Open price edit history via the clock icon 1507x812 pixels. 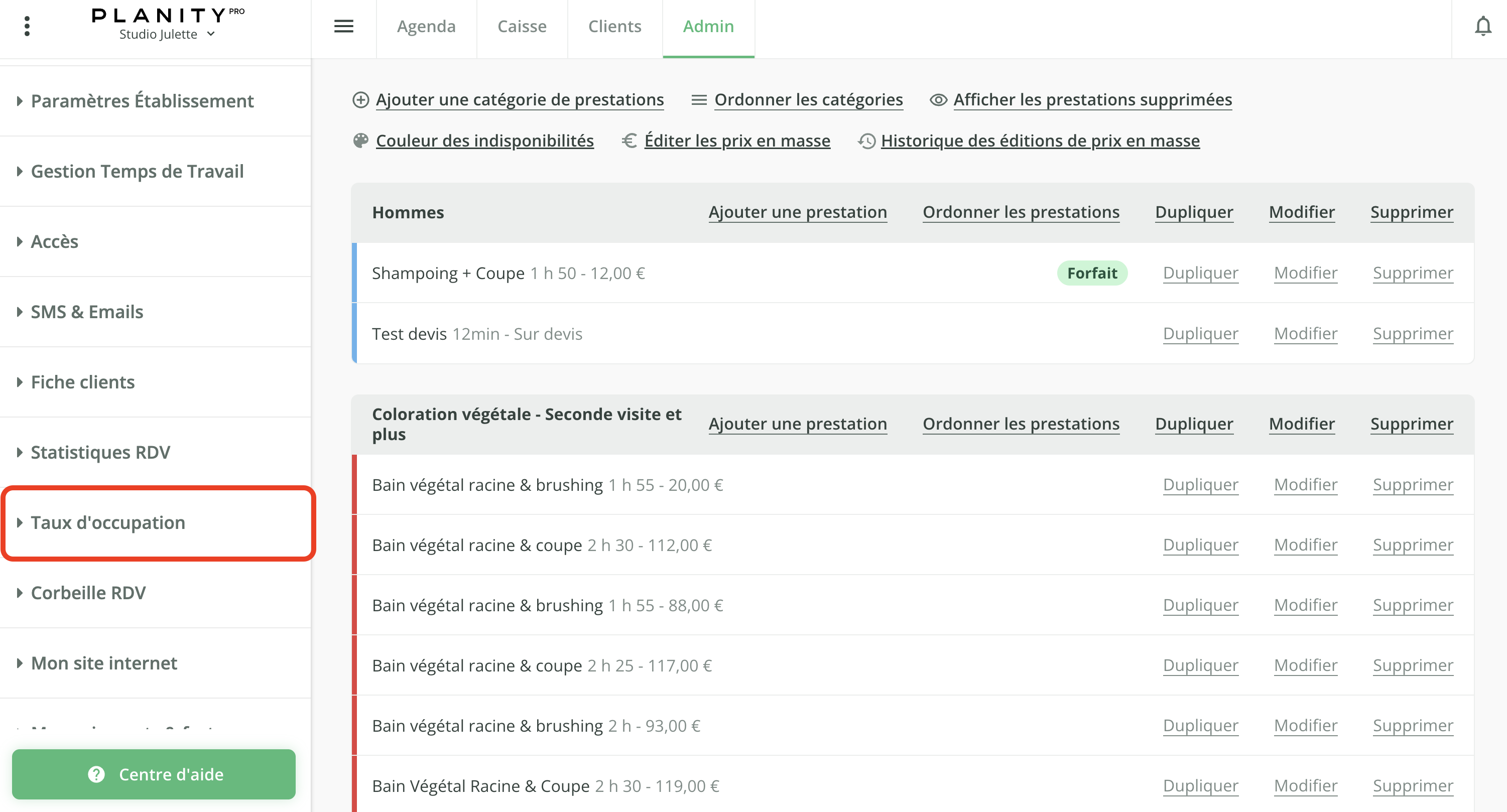[x=867, y=141]
